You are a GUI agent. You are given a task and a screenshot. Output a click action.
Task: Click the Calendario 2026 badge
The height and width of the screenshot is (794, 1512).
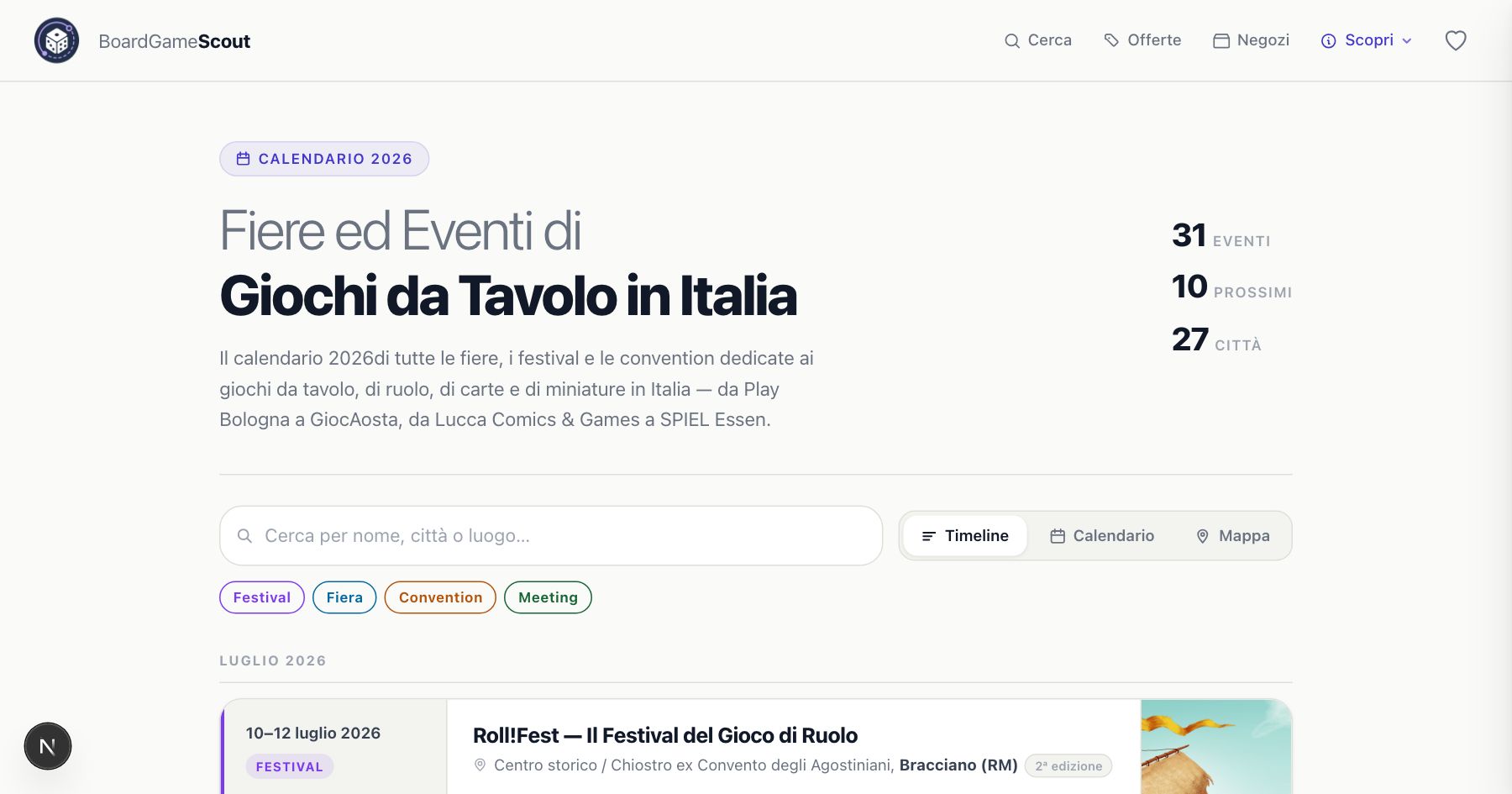click(x=324, y=159)
